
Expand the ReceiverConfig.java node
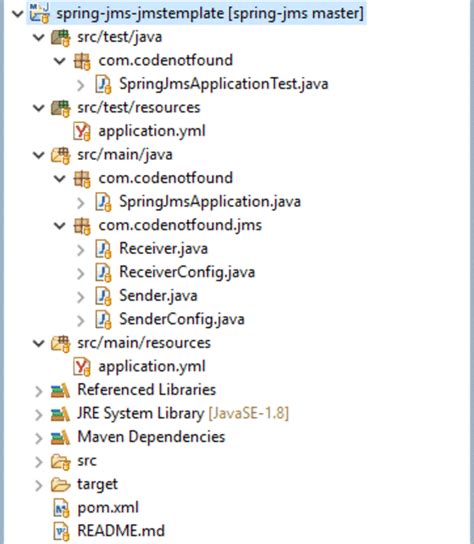point(81,273)
